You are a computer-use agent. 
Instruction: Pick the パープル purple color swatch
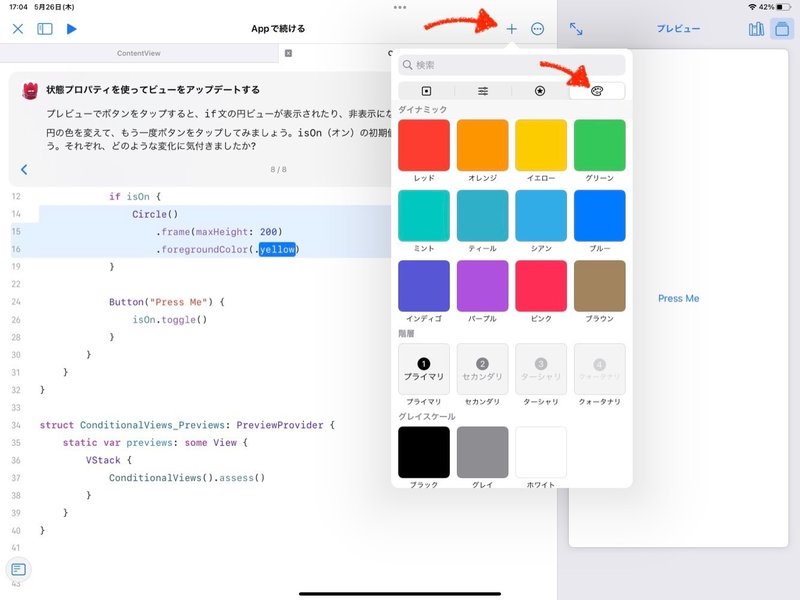tap(482, 286)
